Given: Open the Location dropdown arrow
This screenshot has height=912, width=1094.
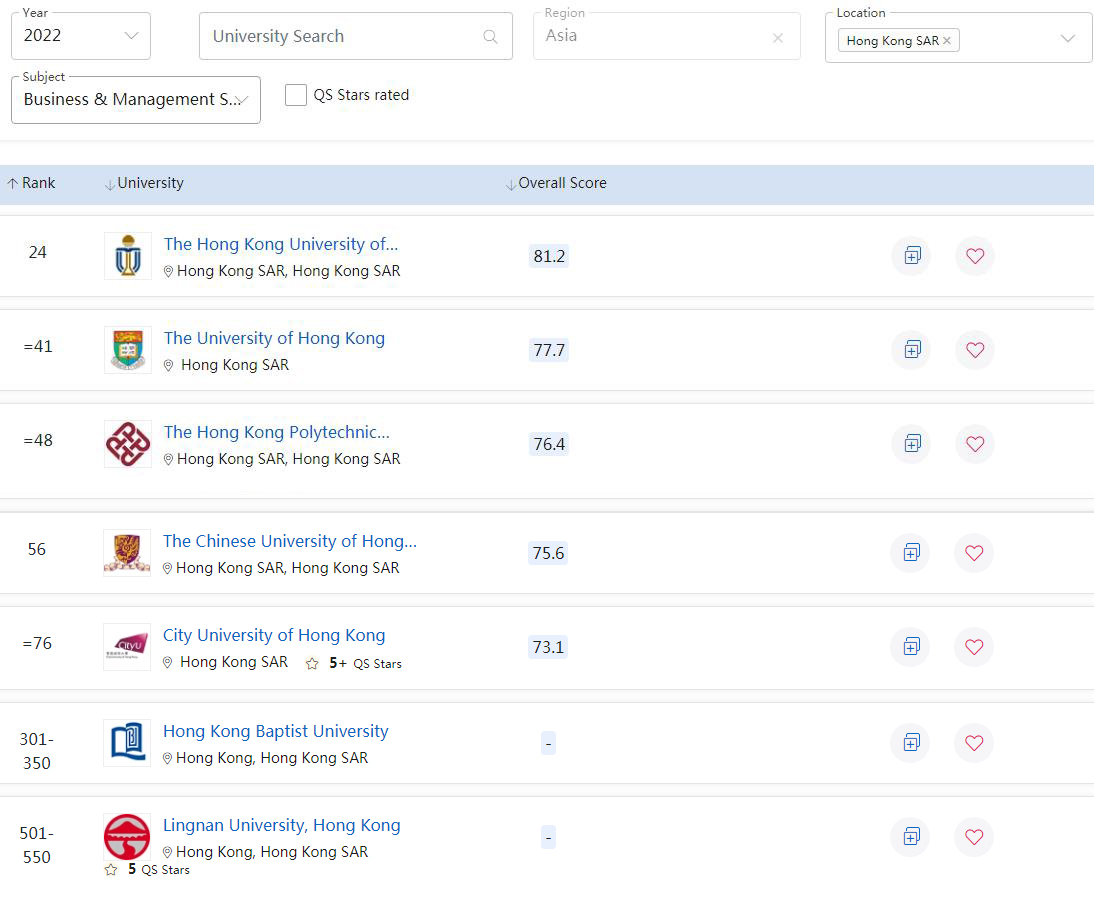Looking at the screenshot, I should [1067, 39].
